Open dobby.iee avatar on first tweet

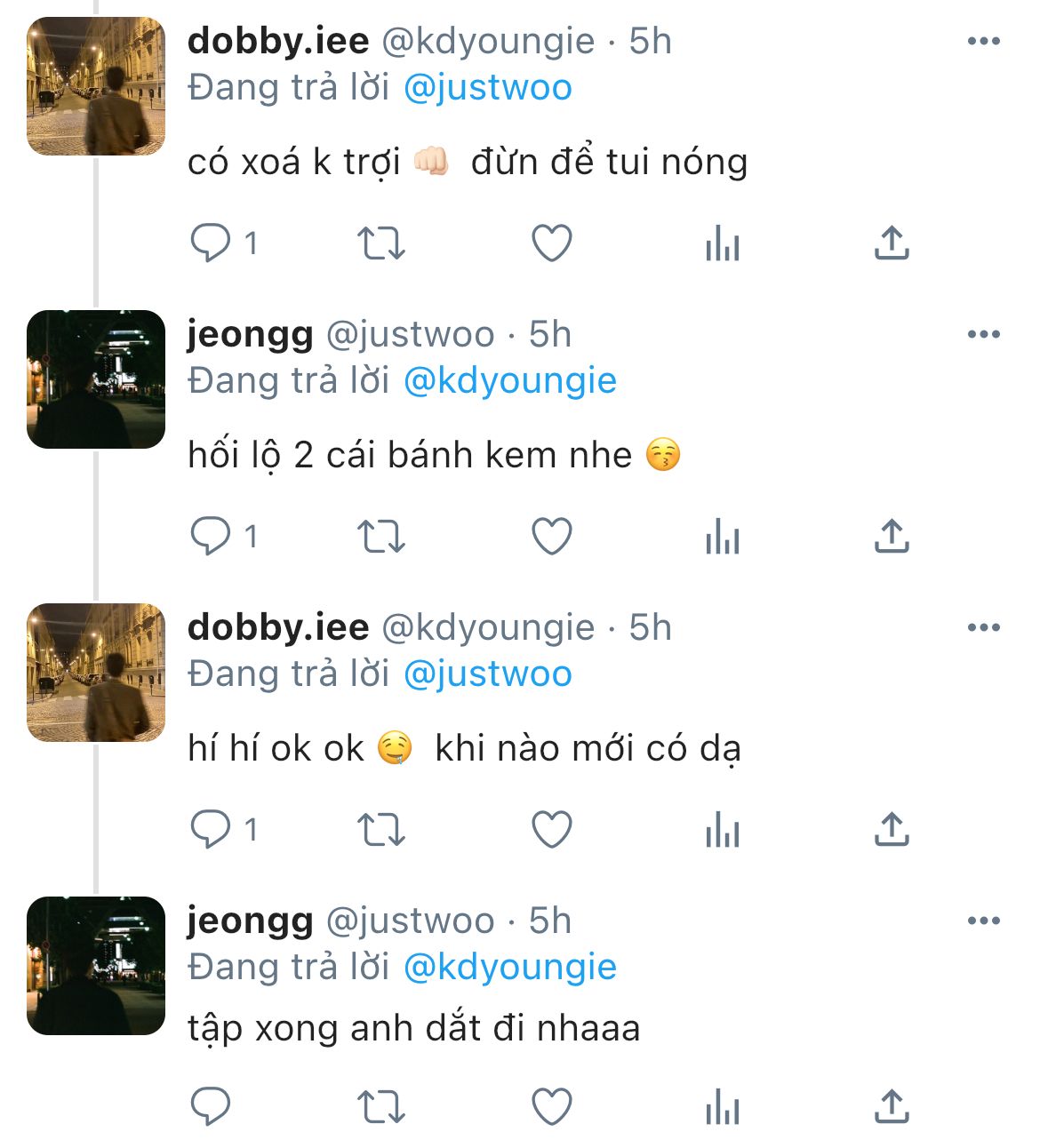[96, 86]
